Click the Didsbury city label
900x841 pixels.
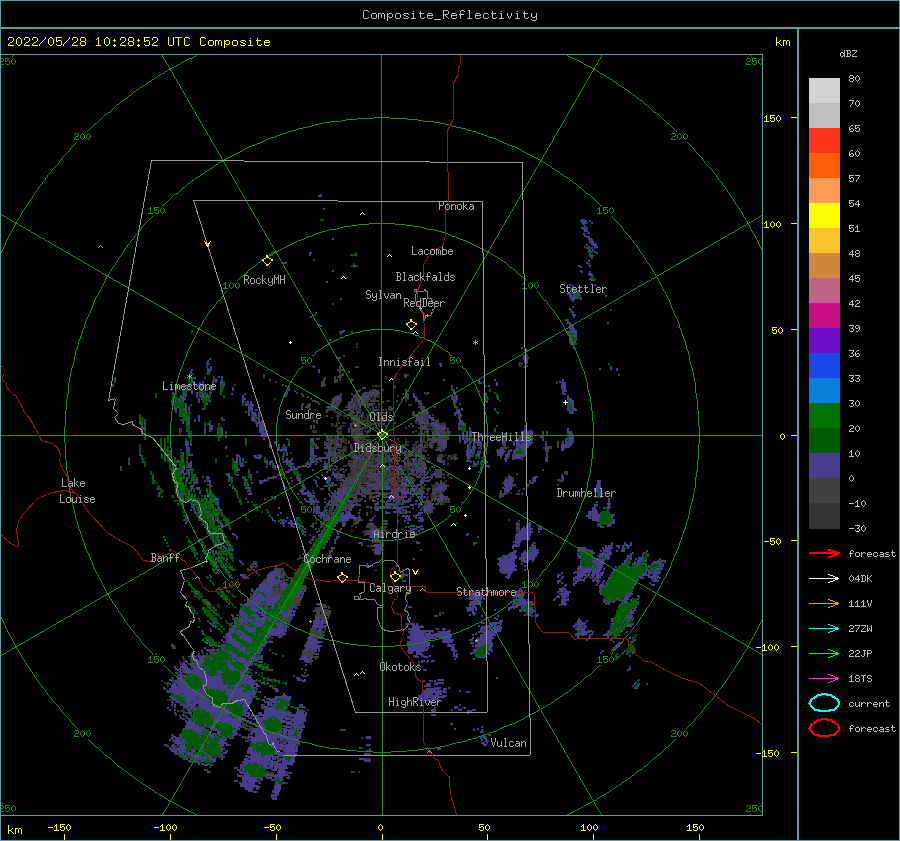tap(378, 448)
